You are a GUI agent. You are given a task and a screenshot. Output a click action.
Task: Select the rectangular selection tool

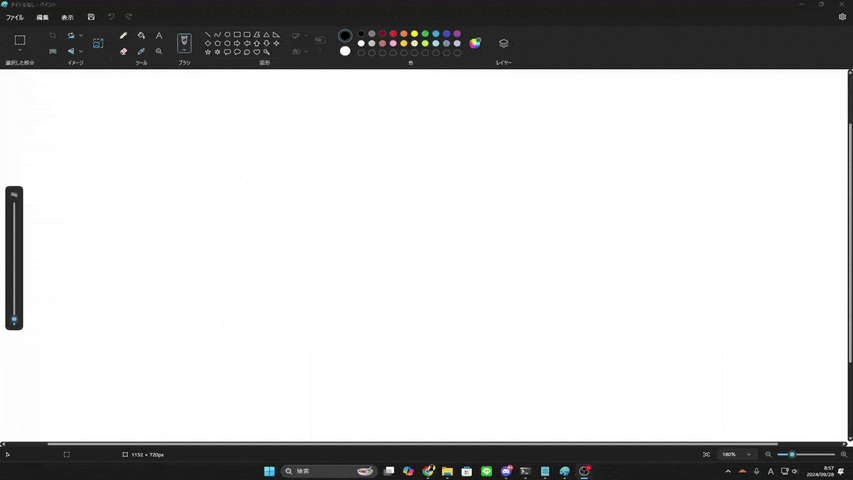click(20, 40)
